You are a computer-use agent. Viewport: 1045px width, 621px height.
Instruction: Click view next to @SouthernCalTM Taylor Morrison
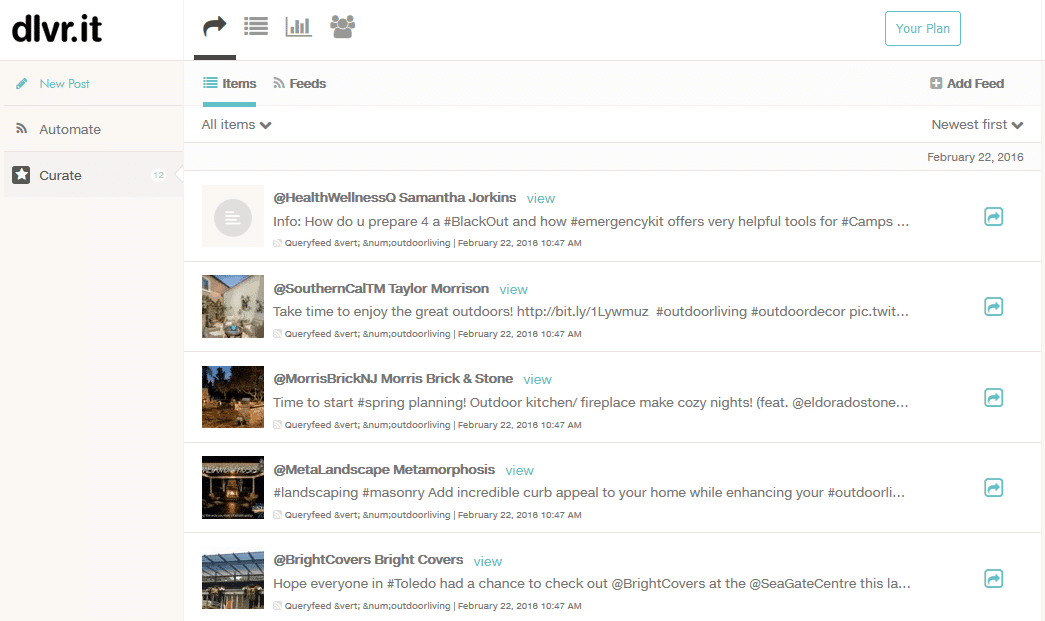coord(513,289)
